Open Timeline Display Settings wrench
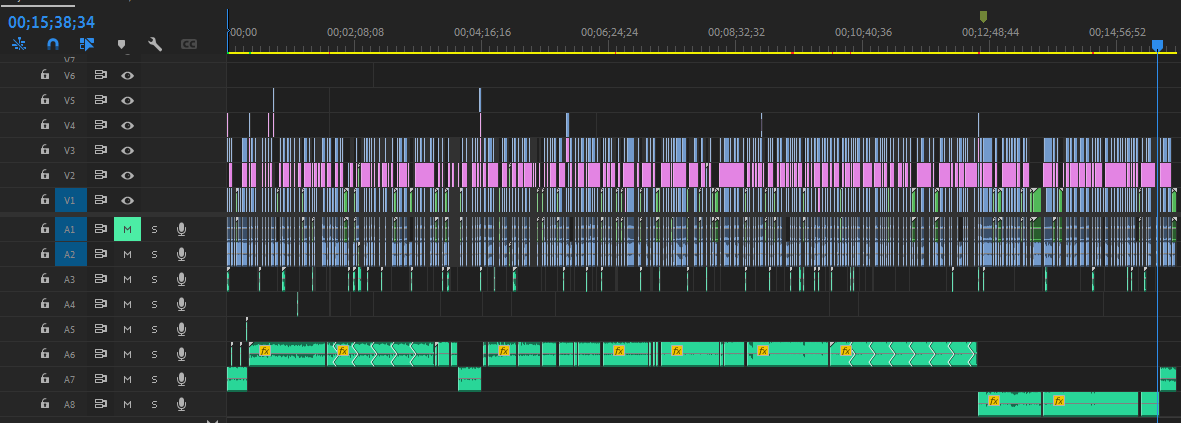1181x423 pixels. coord(155,44)
